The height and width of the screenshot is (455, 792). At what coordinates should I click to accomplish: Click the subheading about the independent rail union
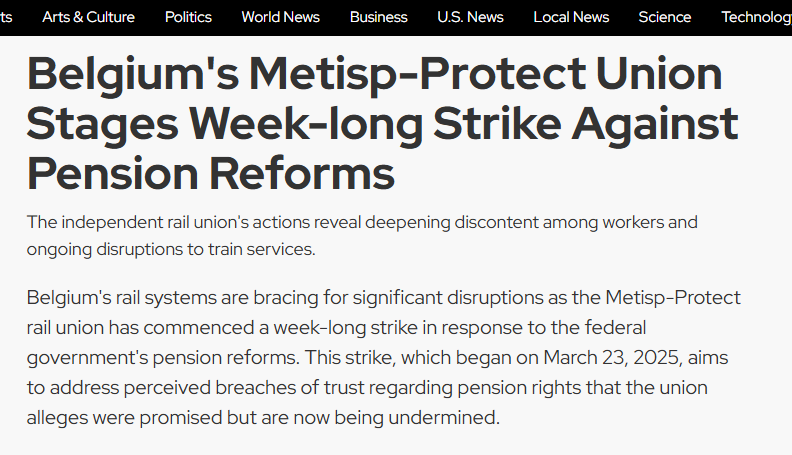pos(362,235)
